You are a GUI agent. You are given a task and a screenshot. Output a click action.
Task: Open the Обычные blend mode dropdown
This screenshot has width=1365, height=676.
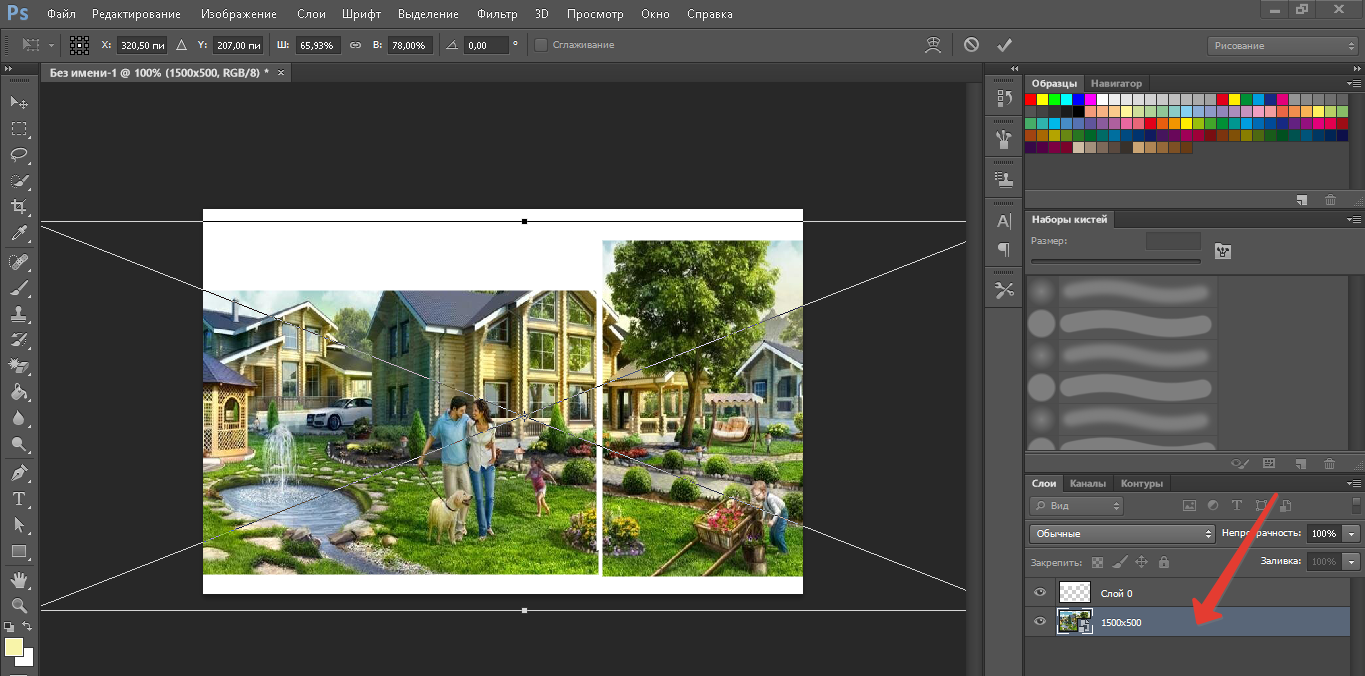pos(1121,534)
